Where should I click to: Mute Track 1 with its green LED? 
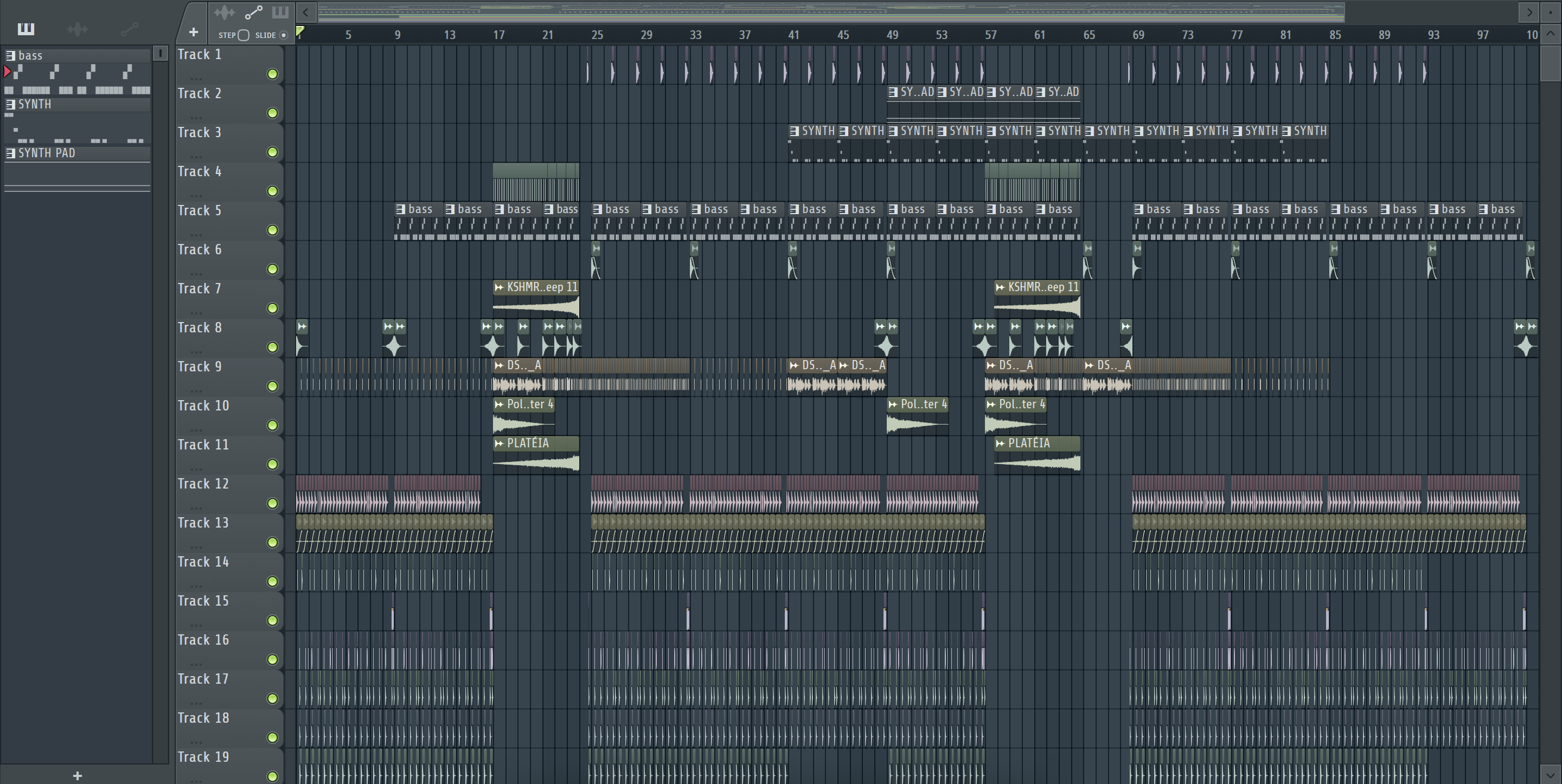pos(272,74)
